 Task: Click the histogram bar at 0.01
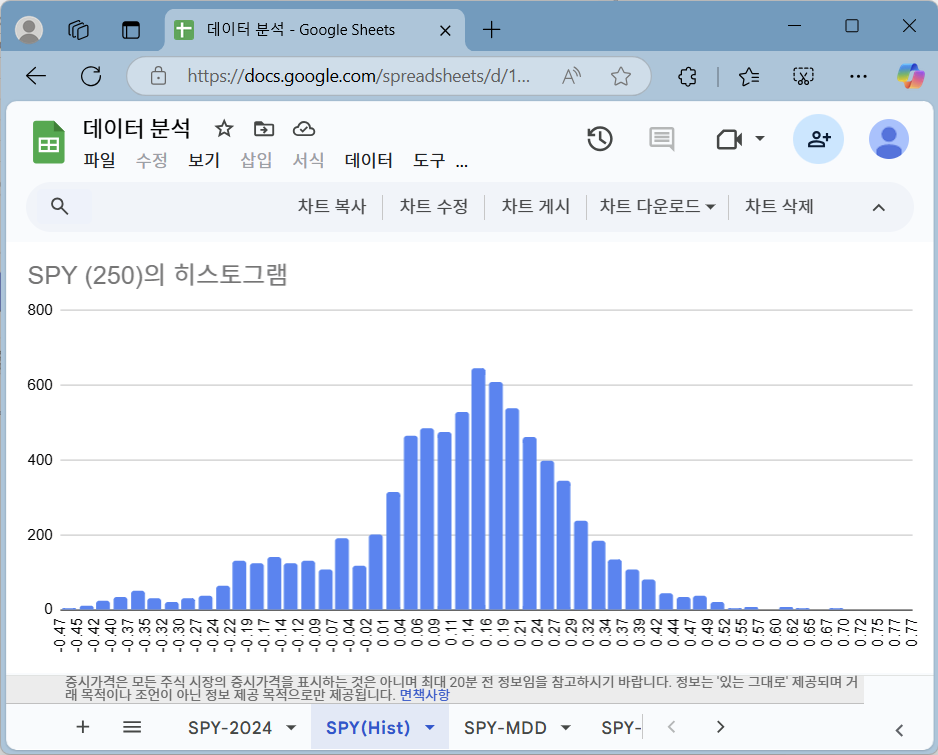coord(393,550)
